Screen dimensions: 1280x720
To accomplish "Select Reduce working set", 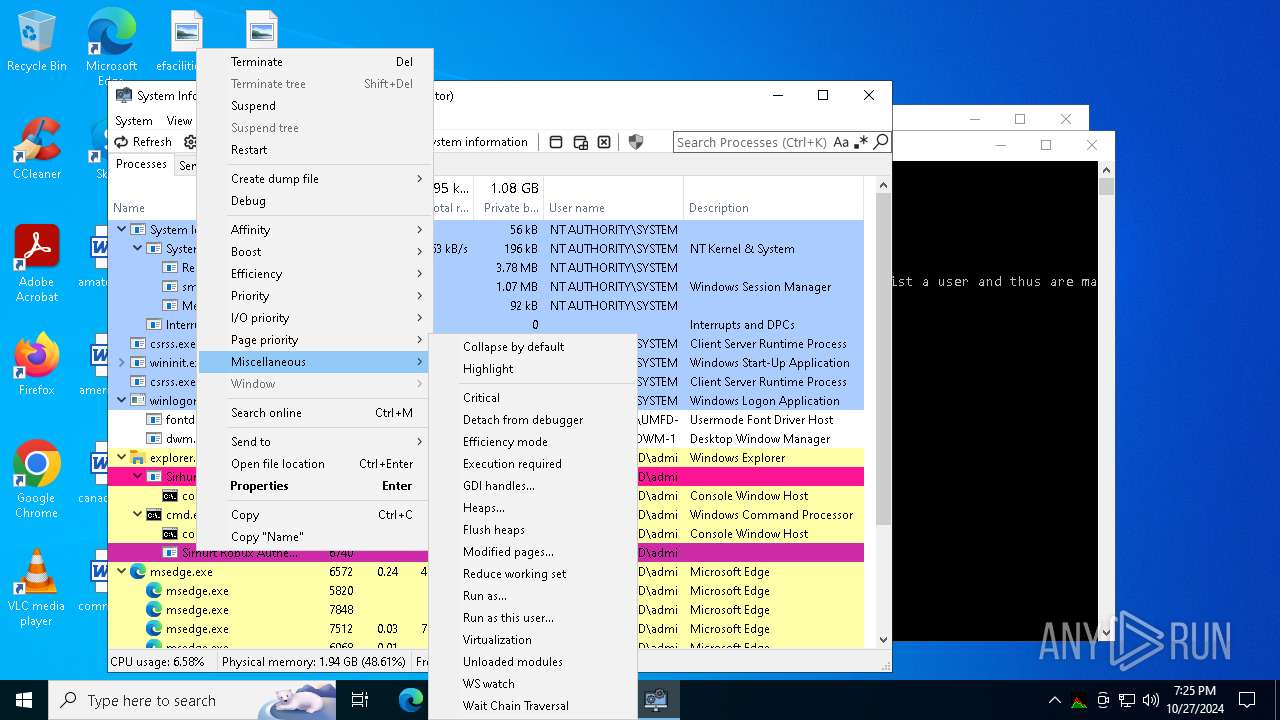I will click(x=533, y=574).
